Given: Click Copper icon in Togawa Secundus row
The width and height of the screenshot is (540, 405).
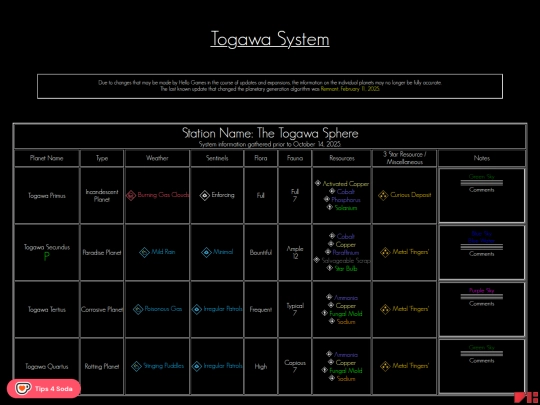Looking at the screenshot, I should [x=331, y=244].
